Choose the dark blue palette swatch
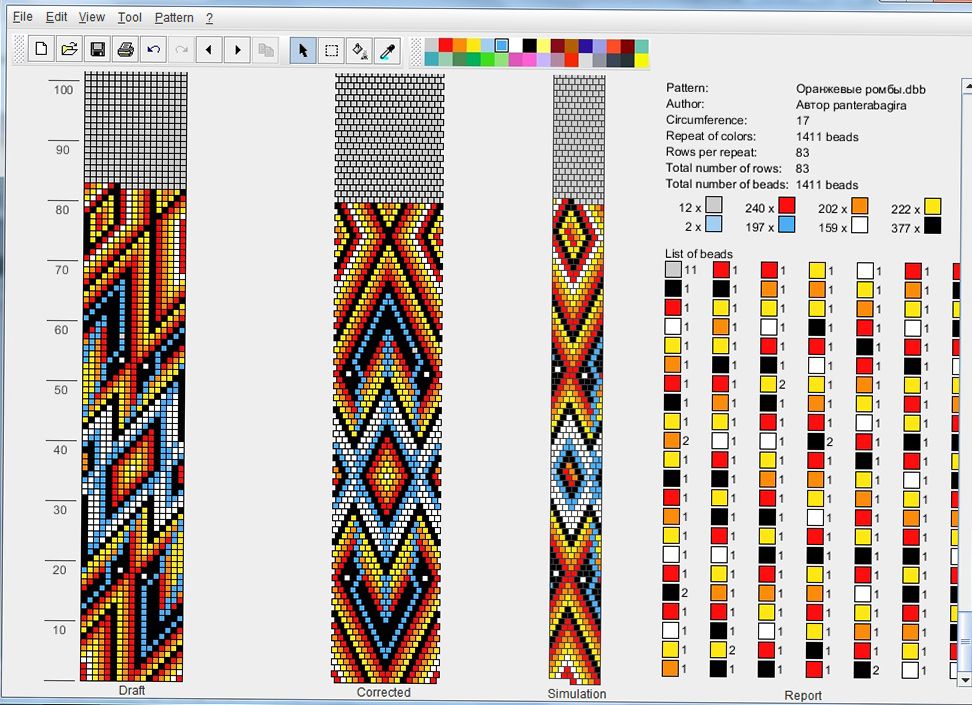The height and width of the screenshot is (705, 972). coord(585,45)
